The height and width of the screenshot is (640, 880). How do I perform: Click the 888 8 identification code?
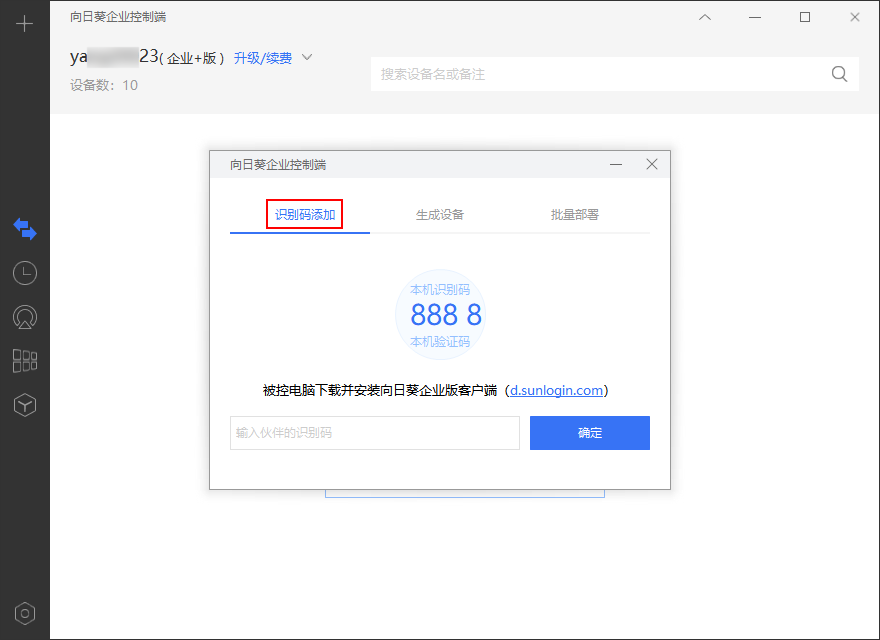point(446,315)
